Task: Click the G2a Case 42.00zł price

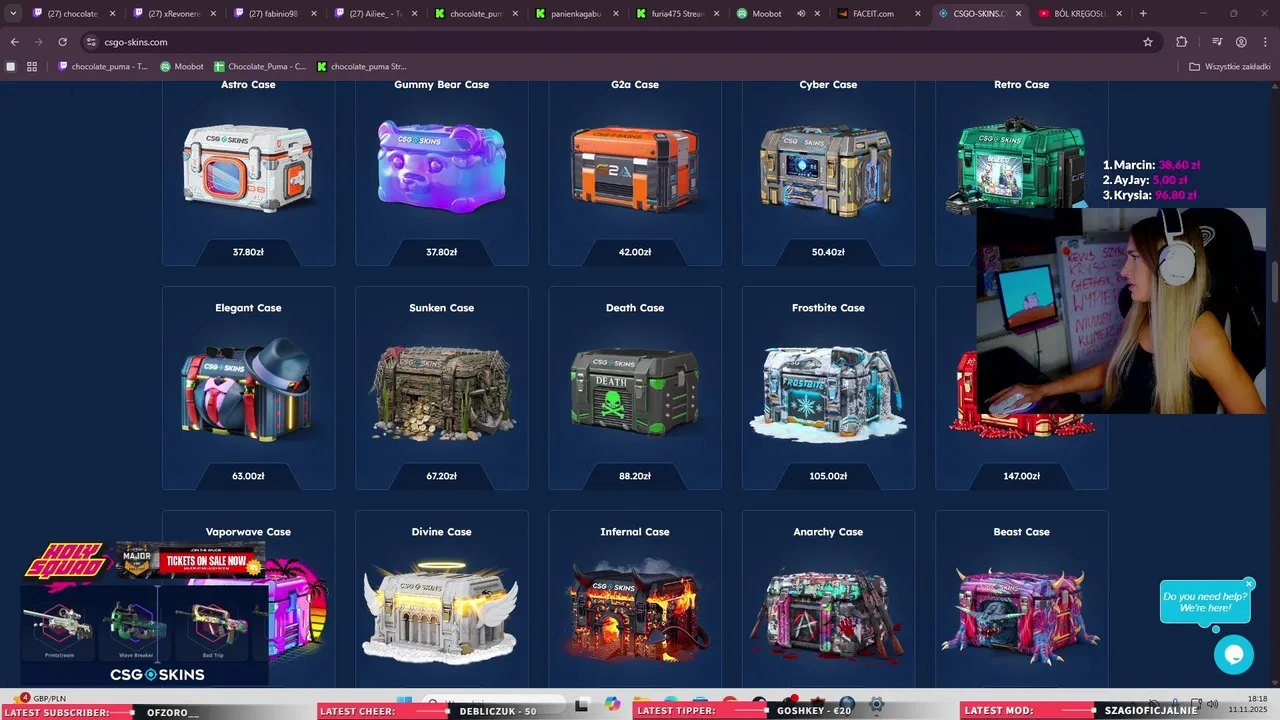Action: point(635,252)
